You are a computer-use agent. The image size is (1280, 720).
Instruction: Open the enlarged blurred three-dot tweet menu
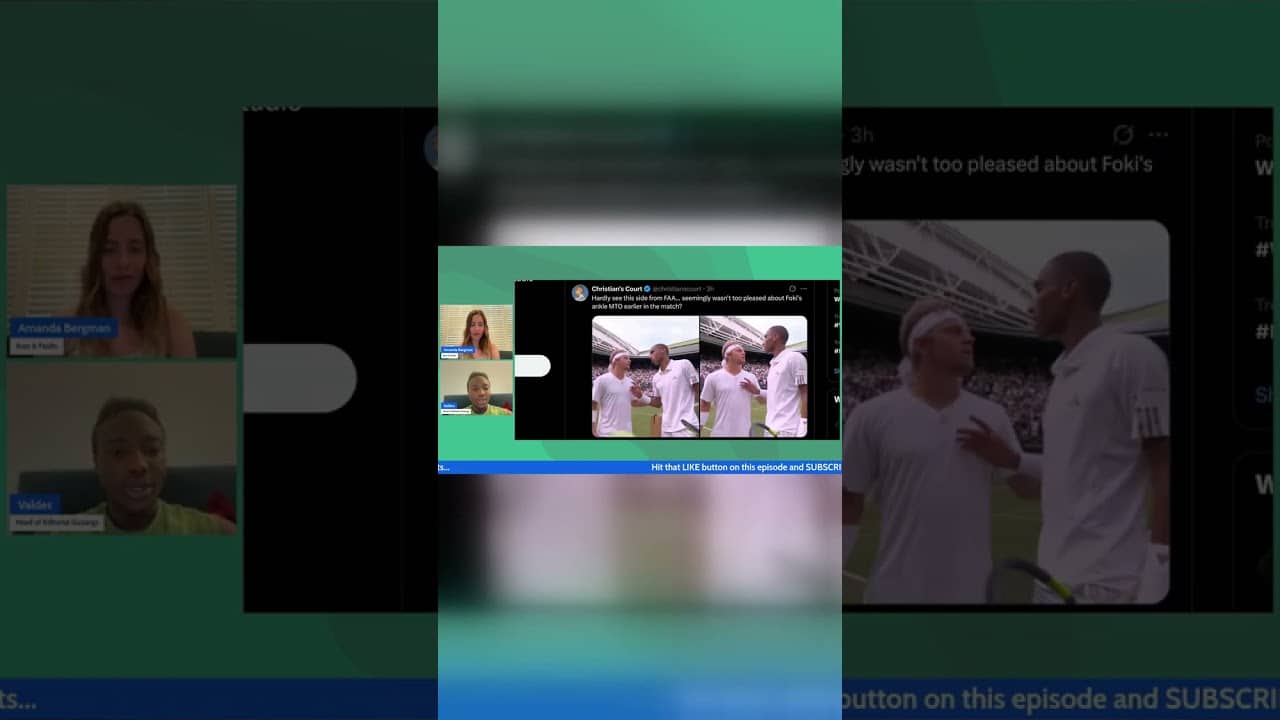[x=1158, y=135]
